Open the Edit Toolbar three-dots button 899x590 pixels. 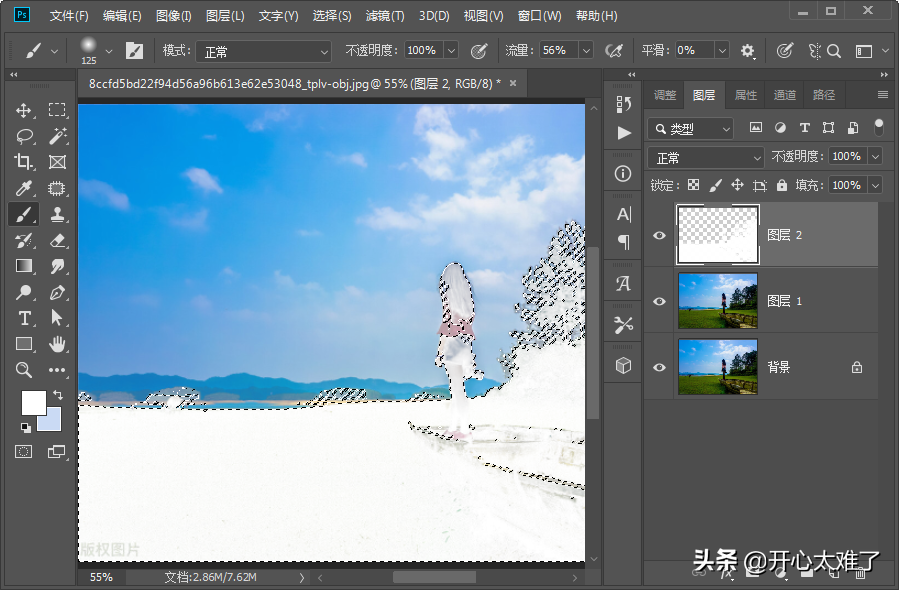(x=57, y=370)
